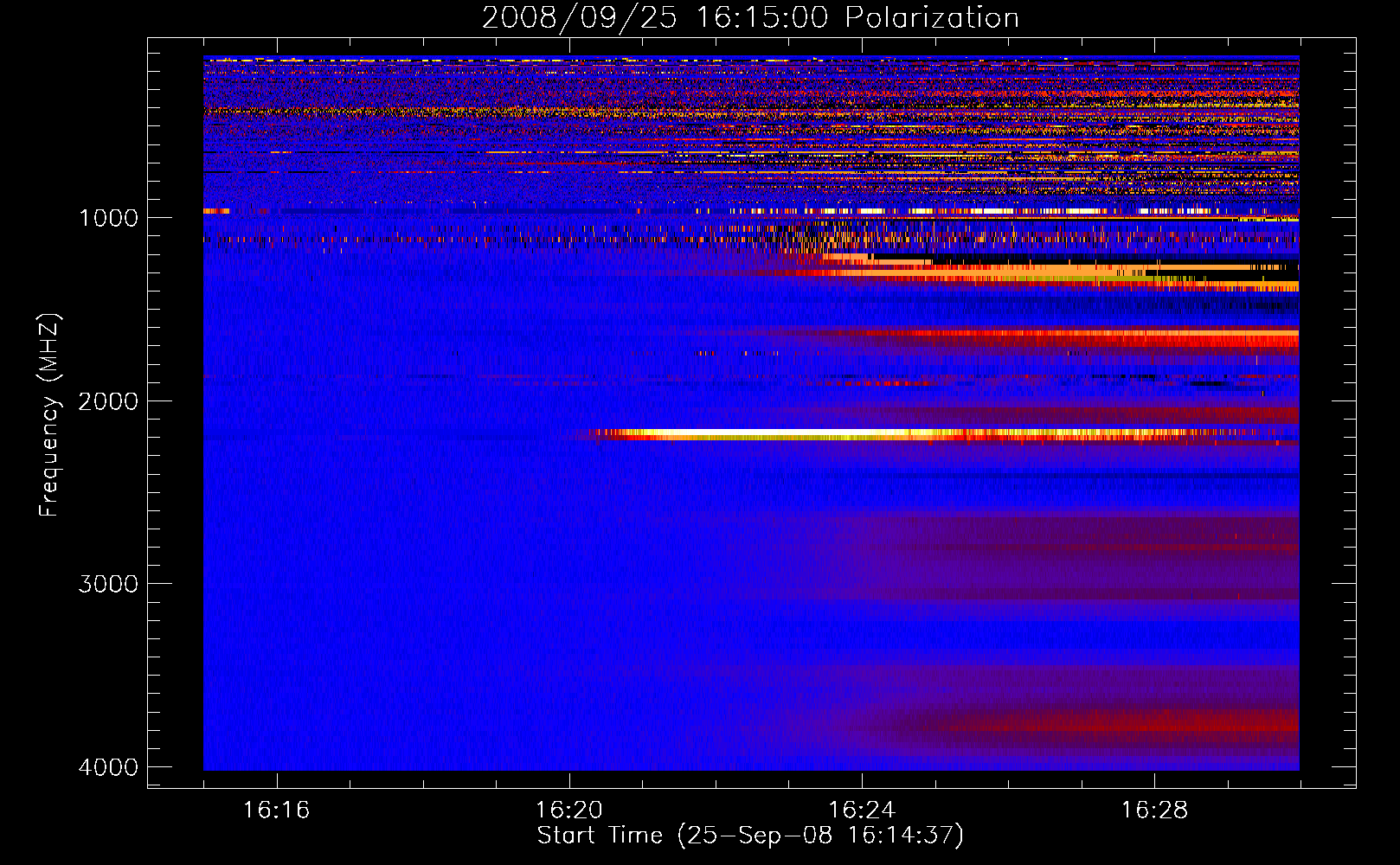
Task: Click the 2000 frequency tick label
Action: [108, 401]
